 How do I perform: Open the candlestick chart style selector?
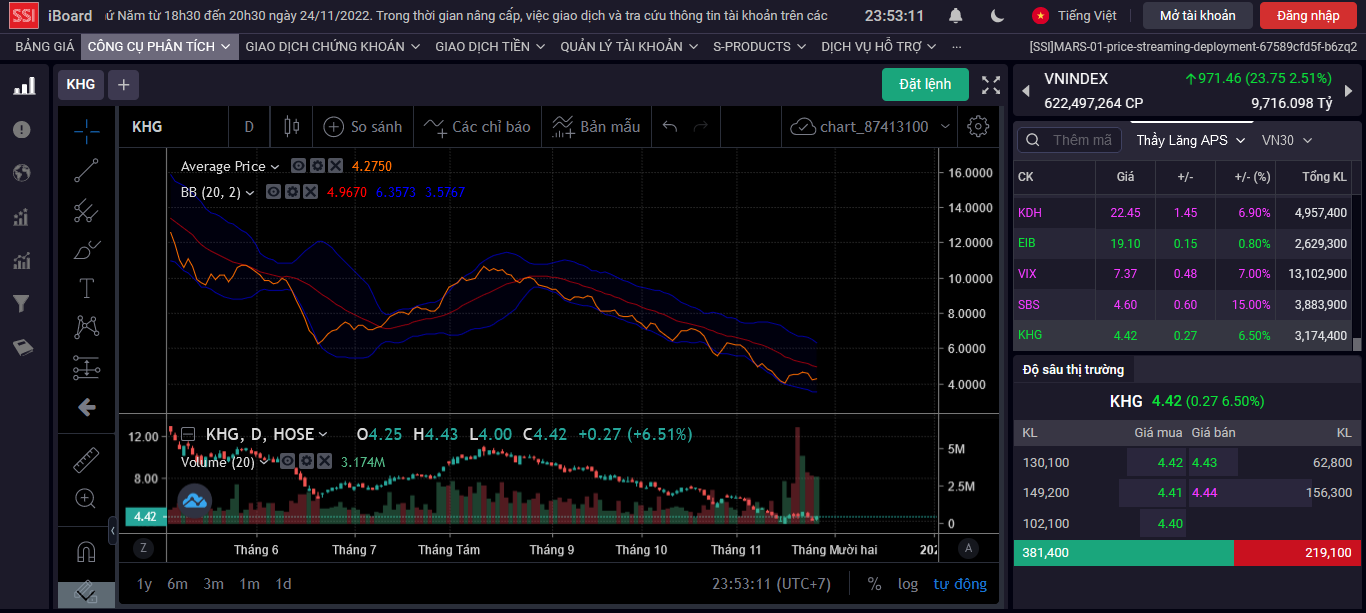pos(292,127)
